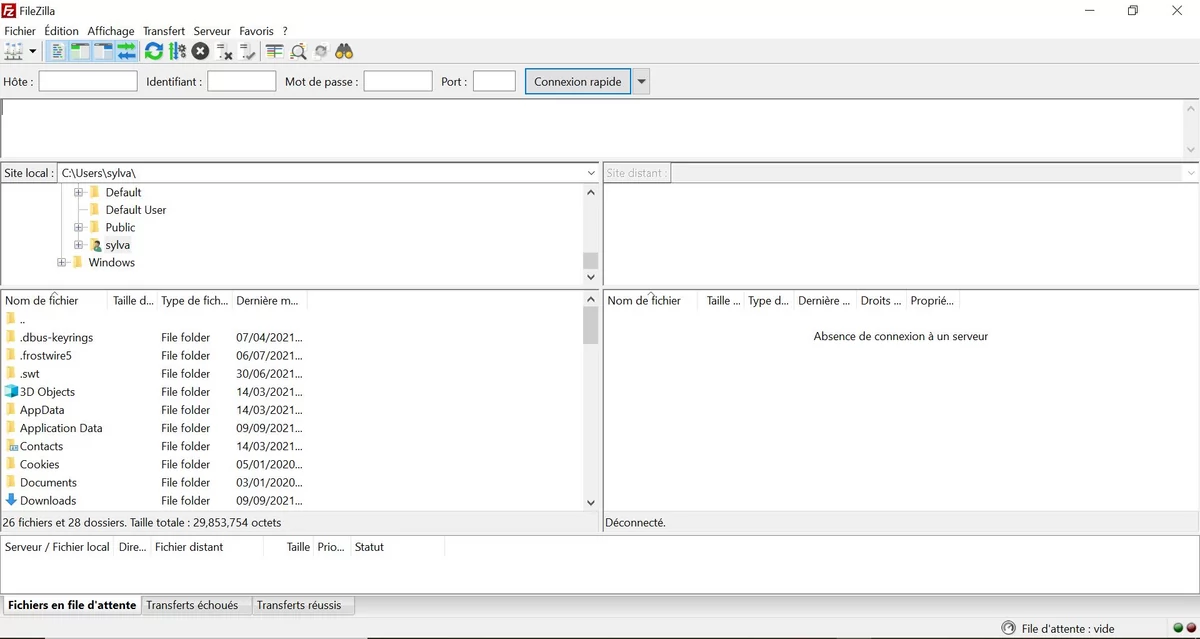Screen dimensions: 1200x639
Task: Click the message log scroll up arrow
Action: pyautogui.click(x=1191, y=108)
